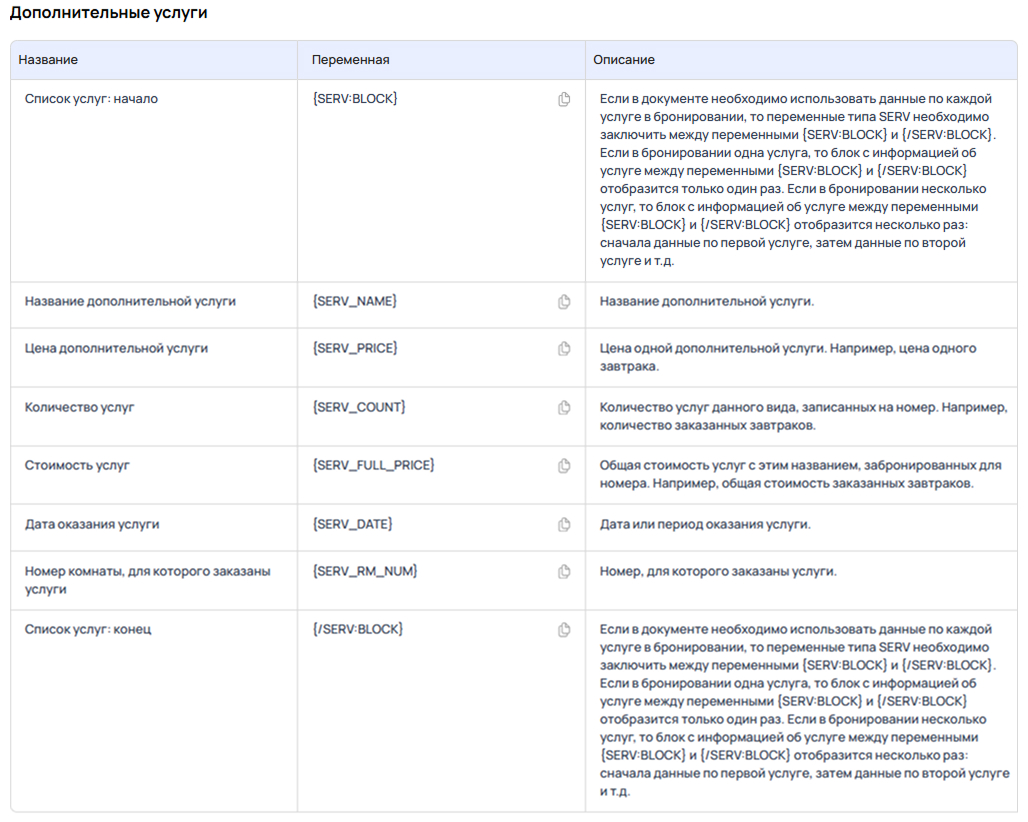Copy the {SERV_NAME} variable
This screenshot has width=1028, height=822.
(x=564, y=301)
